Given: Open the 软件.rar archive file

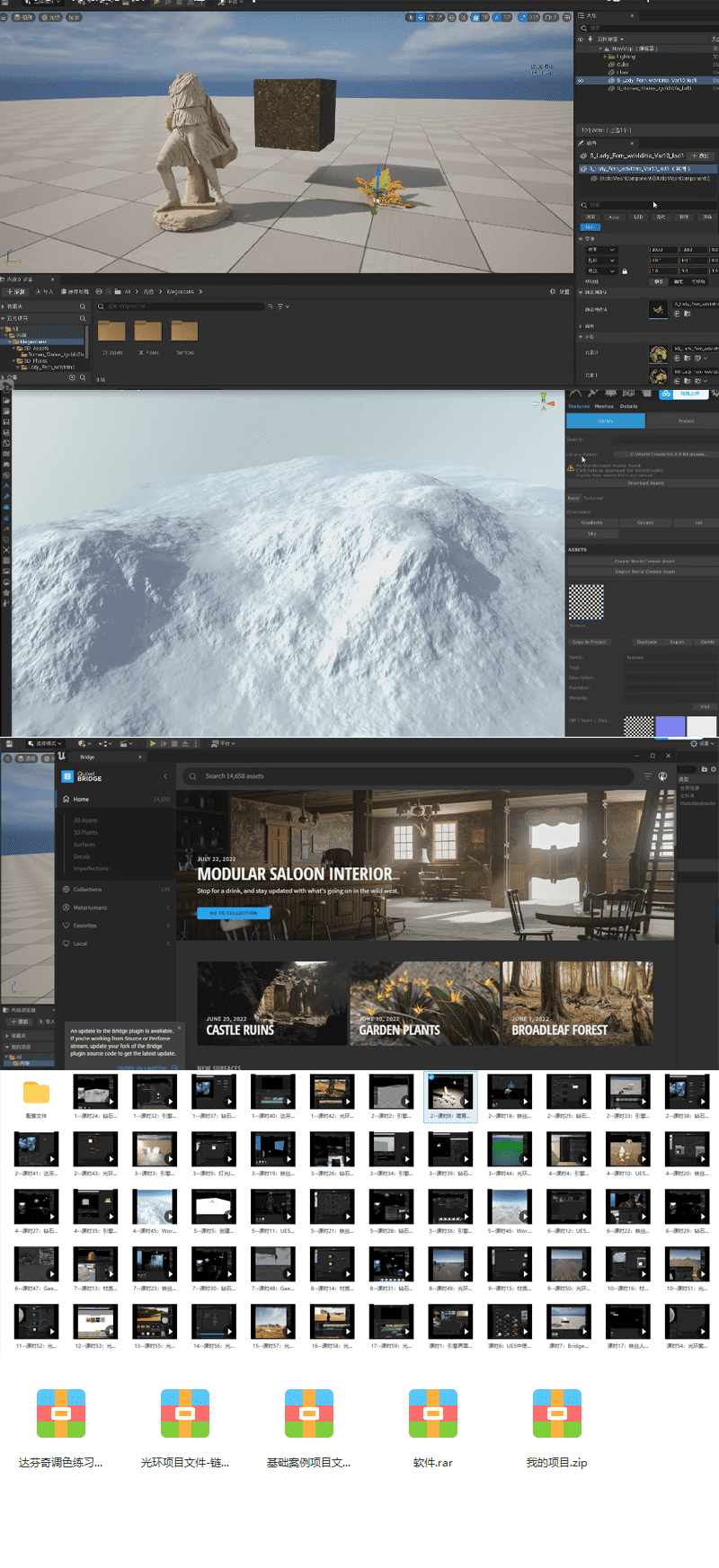Looking at the screenshot, I should tap(433, 1413).
